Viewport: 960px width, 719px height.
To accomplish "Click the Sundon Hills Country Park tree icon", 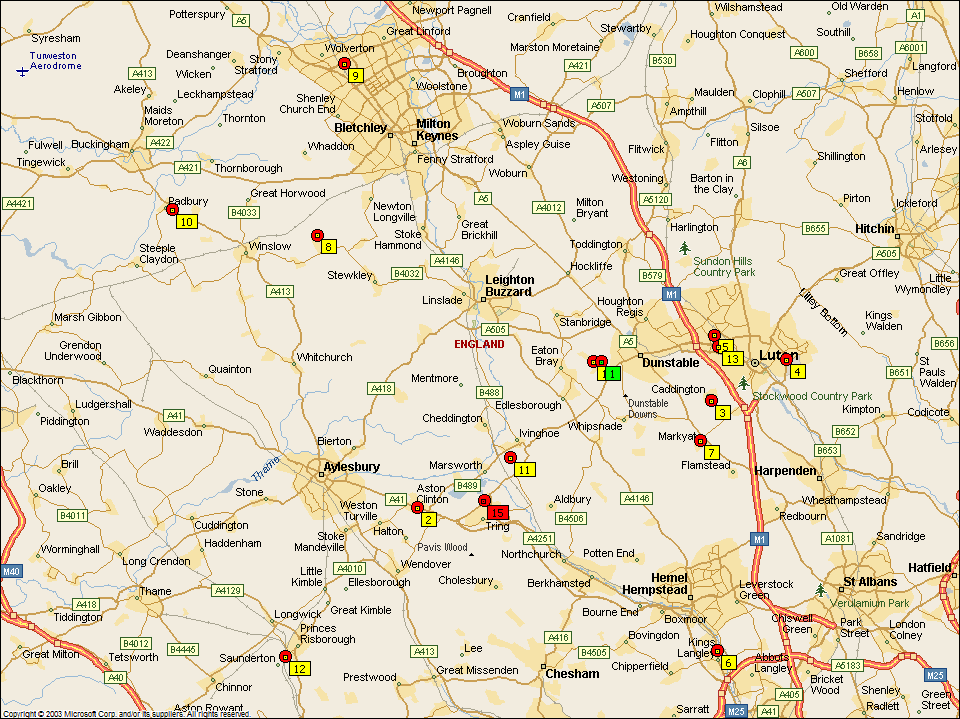I will click(x=684, y=247).
